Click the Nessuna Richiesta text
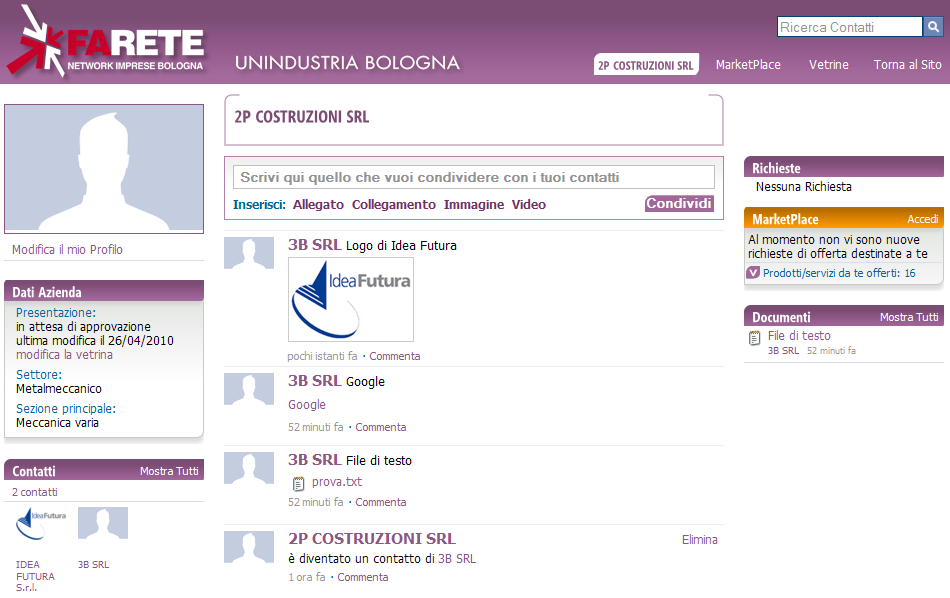The width and height of the screenshot is (950, 598). (x=803, y=187)
